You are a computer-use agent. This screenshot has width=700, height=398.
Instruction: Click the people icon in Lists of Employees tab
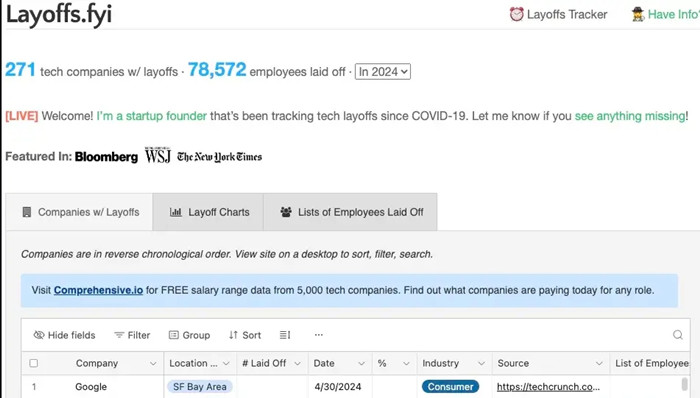(286, 212)
